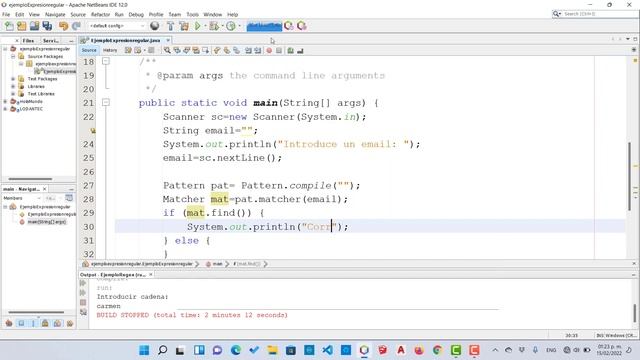This screenshot has height=360, width=640.
Task: Toggle show static members filter in Navigator
Action: pos(33,324)
